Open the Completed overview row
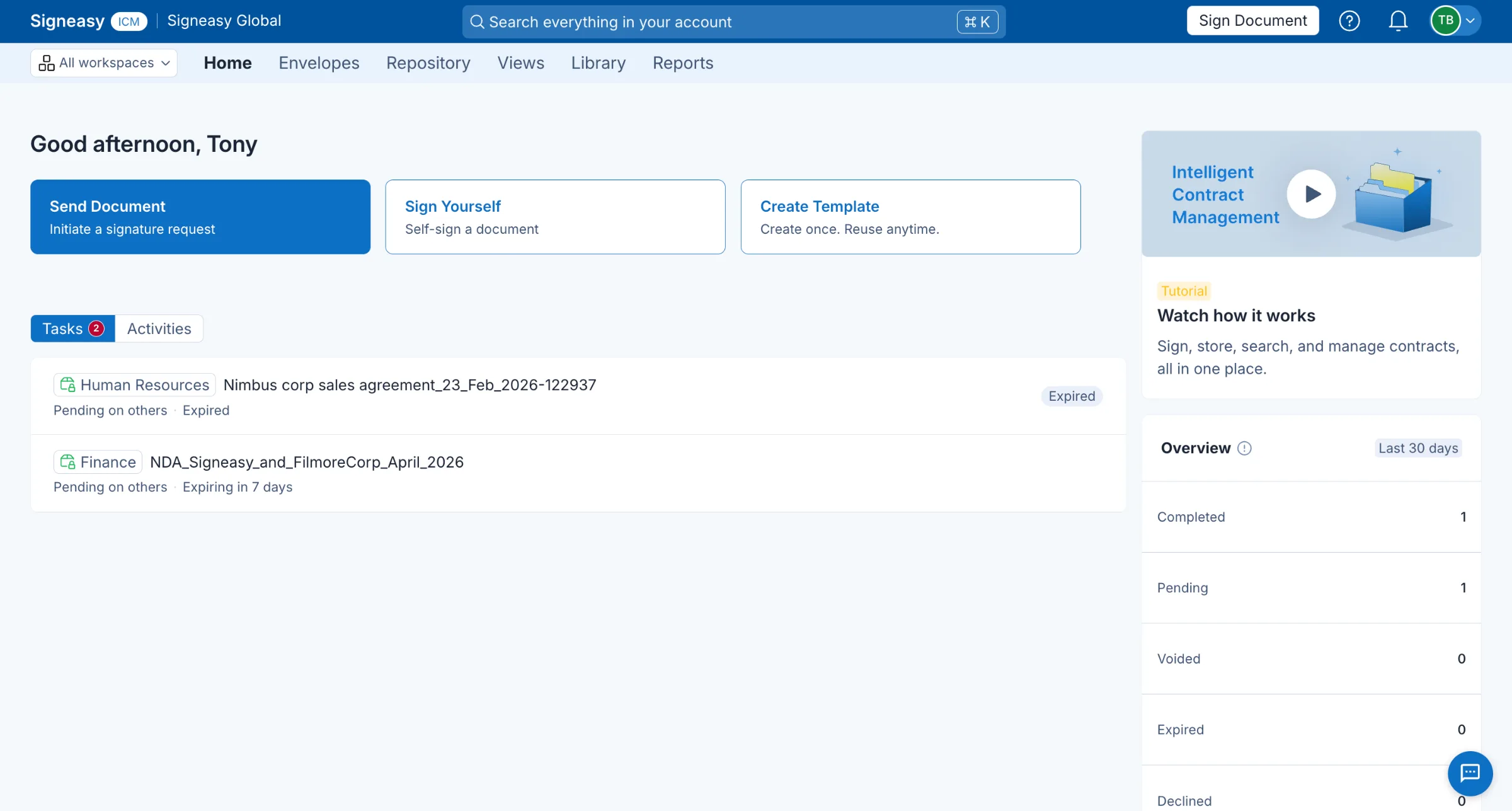This screenshot has width=1512, height=811. point(1311,517)
